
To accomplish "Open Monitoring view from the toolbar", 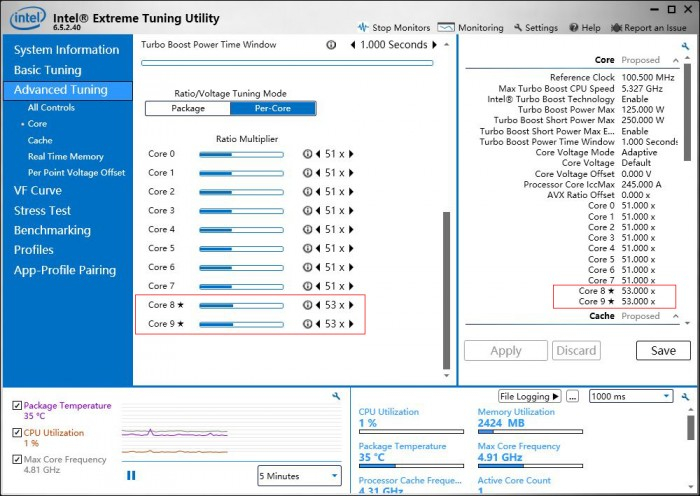I will [x=445, y=28].
